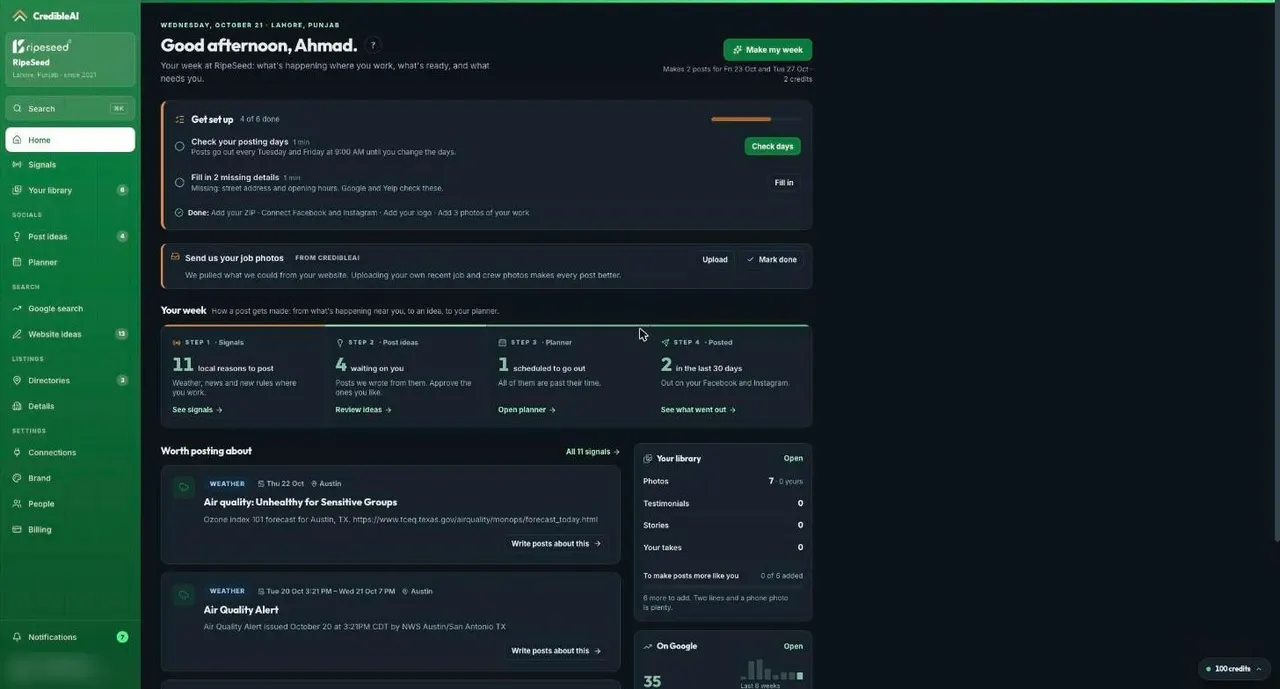Screen dimensions: 1280x689
Task: Click the Upload button for job photos
Action: [715, 259]
